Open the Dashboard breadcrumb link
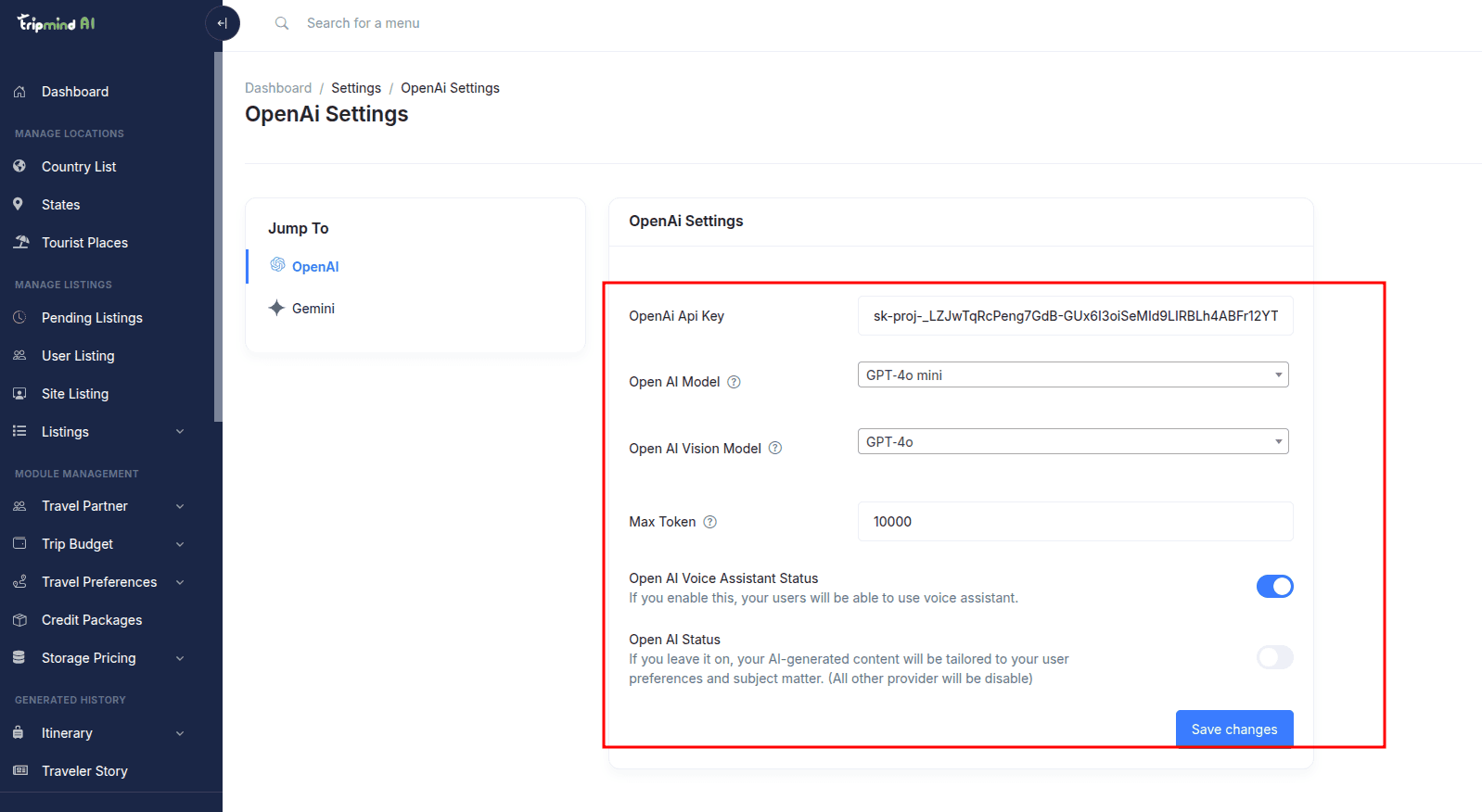 click(278, 88)
